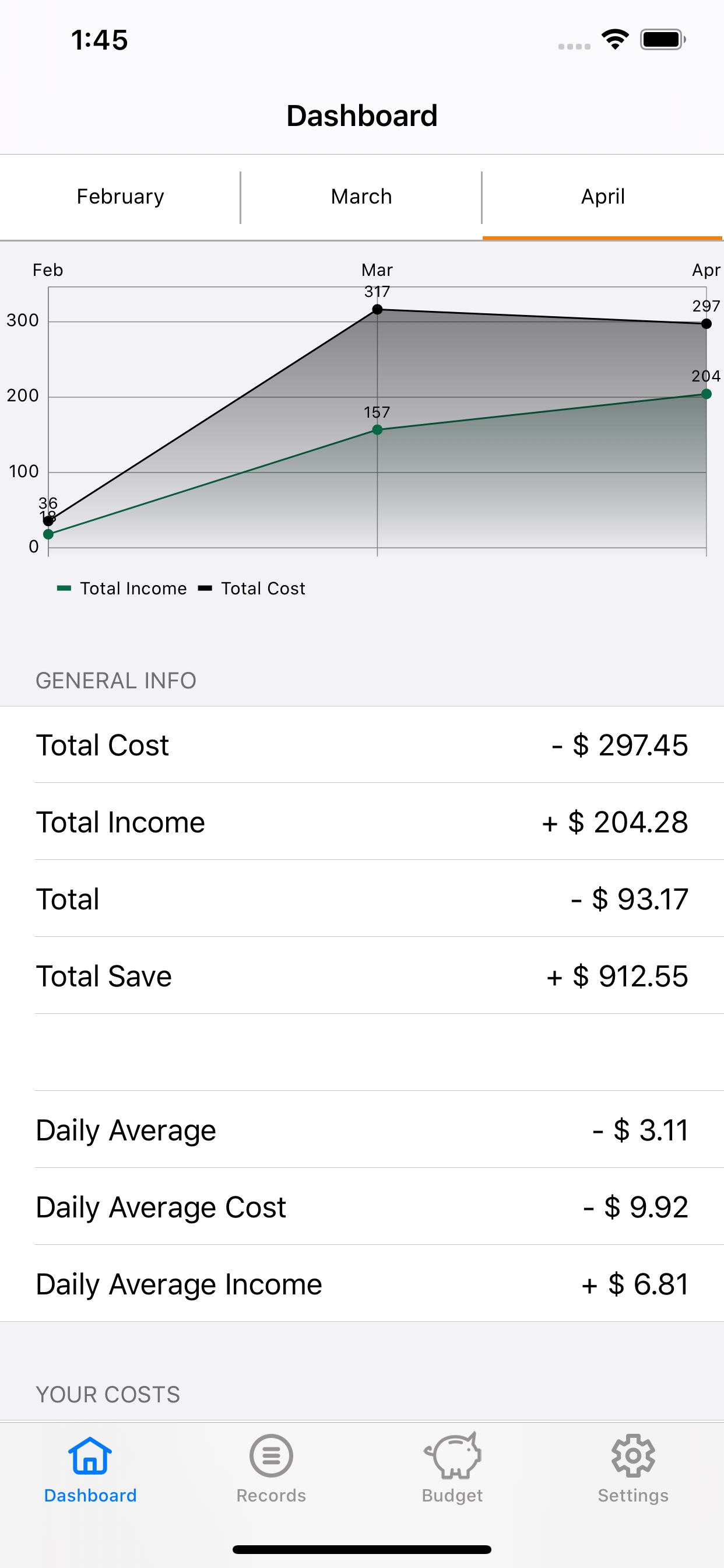Open the Dashboard home icon

[90, 1456]
